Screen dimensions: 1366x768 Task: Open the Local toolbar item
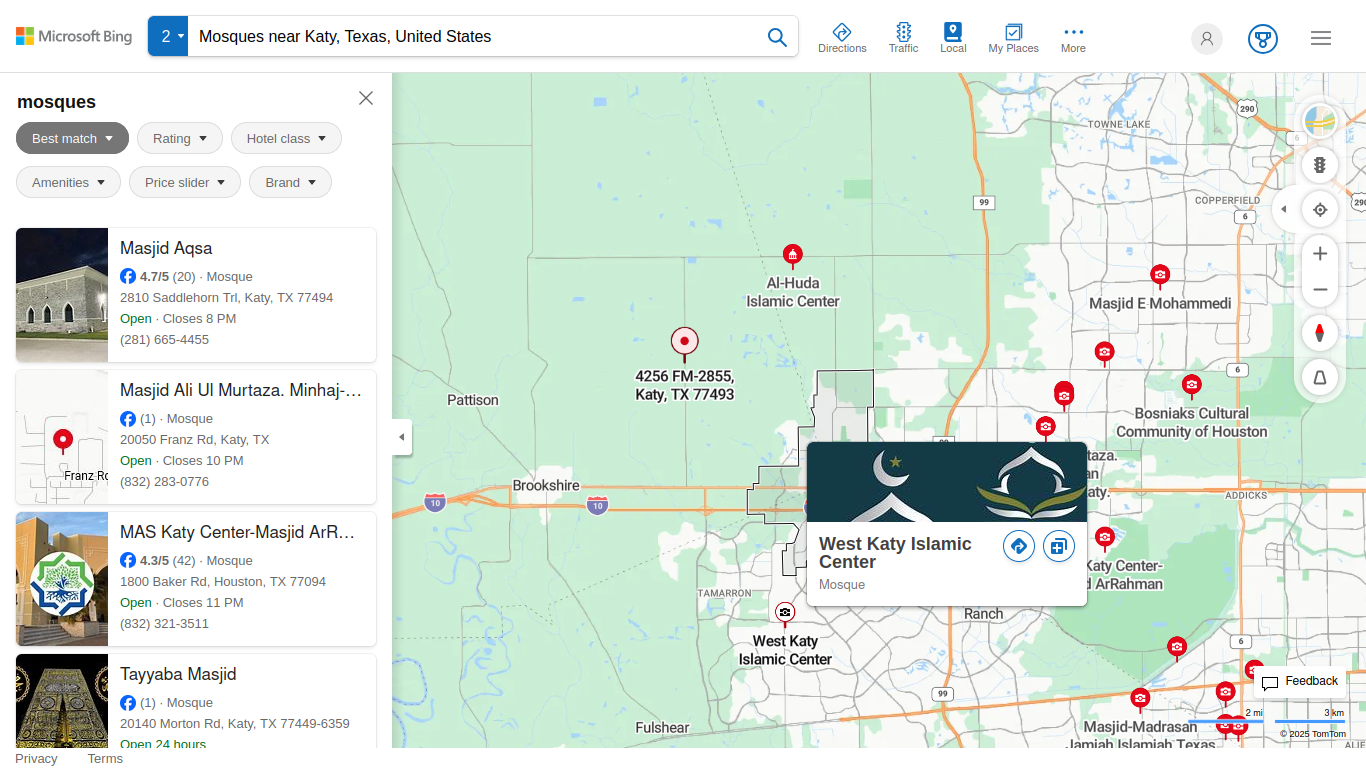pos(953,38)
